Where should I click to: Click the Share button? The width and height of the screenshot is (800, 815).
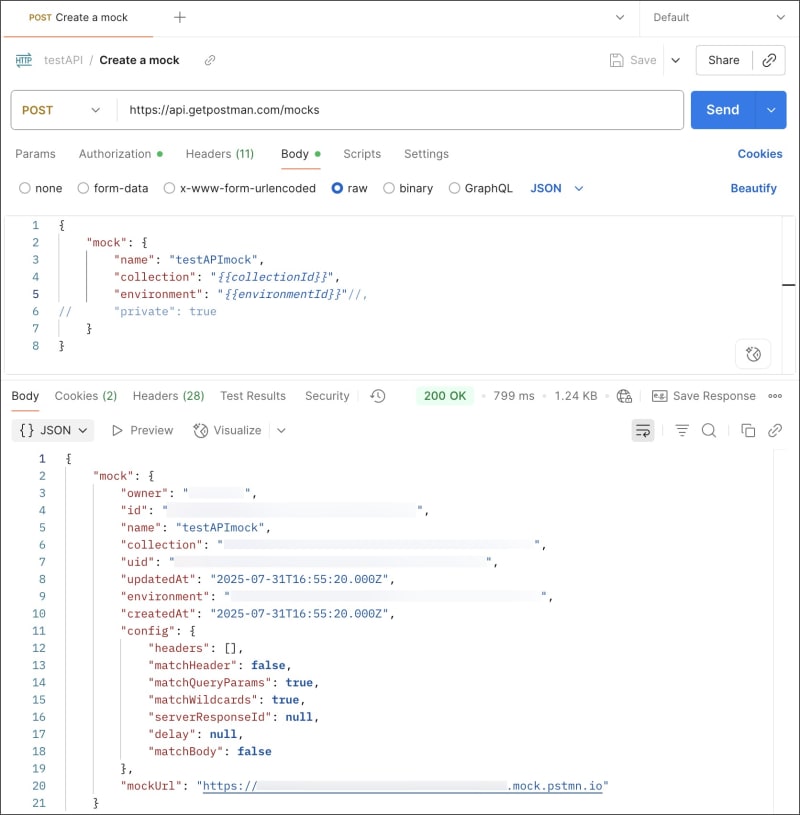coord(724,60)
